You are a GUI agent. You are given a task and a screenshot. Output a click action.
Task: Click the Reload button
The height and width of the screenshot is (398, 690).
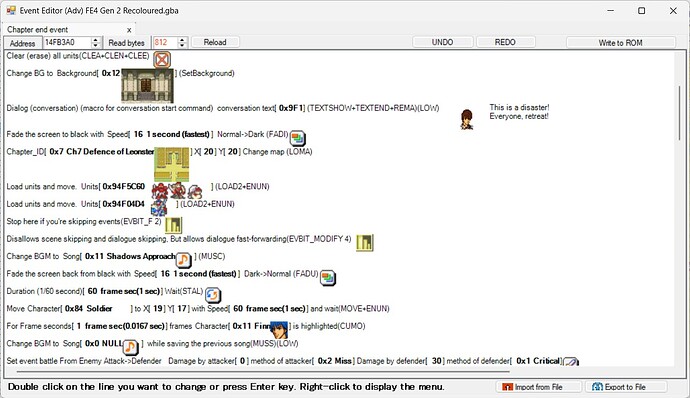pyautogui.click(x=215, y=42)
